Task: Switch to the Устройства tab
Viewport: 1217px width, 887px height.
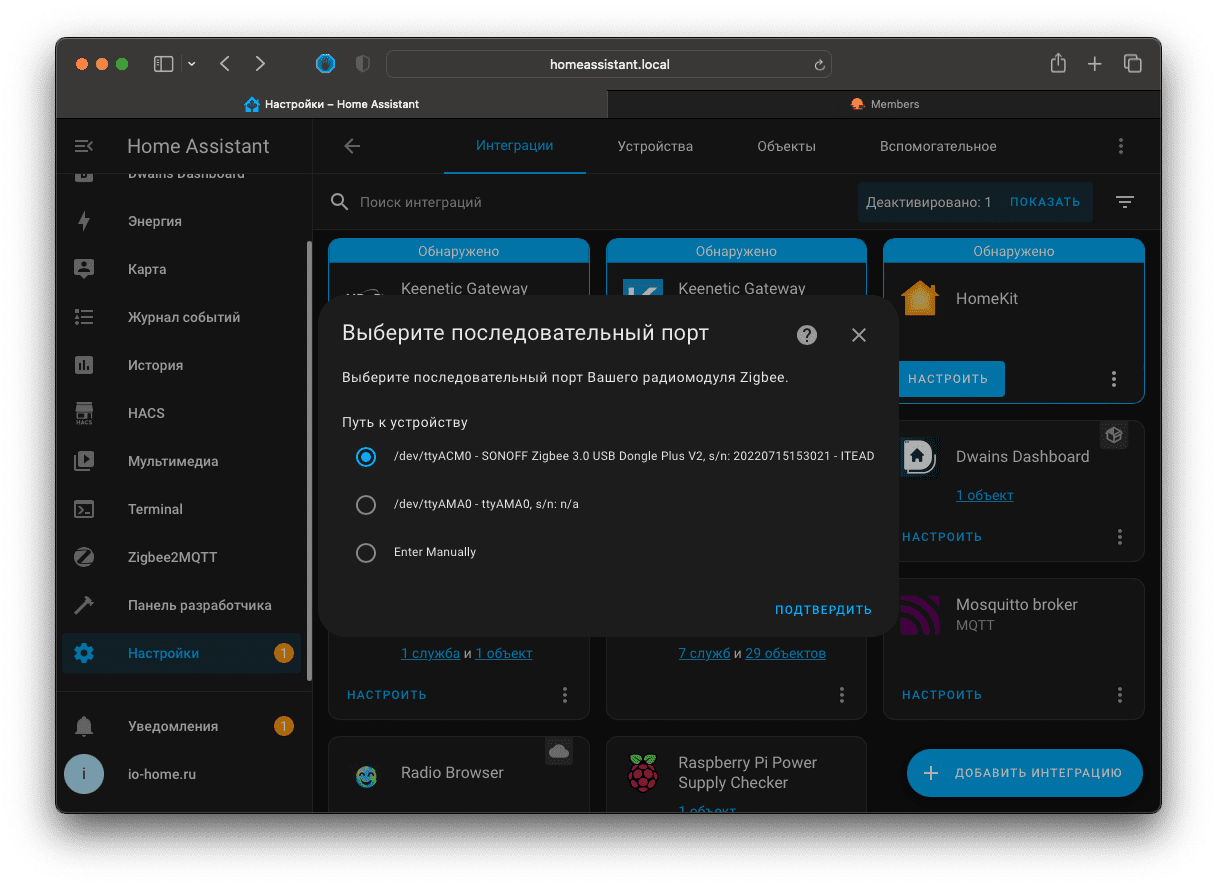Action: coord(655,146)
